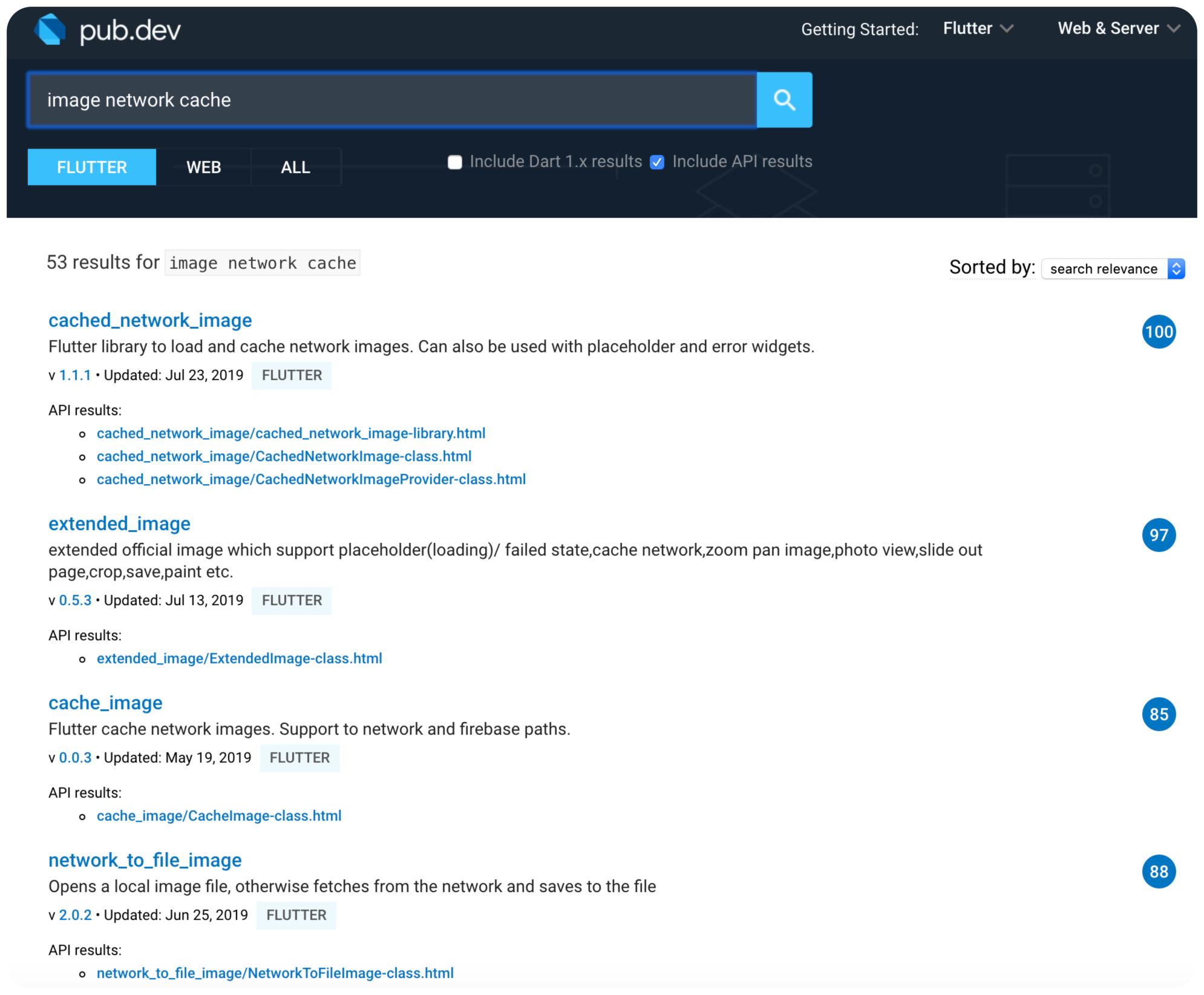Click the FLUTTER tag under network_to_file_image
1204x995 pixels.
(296, 915)
